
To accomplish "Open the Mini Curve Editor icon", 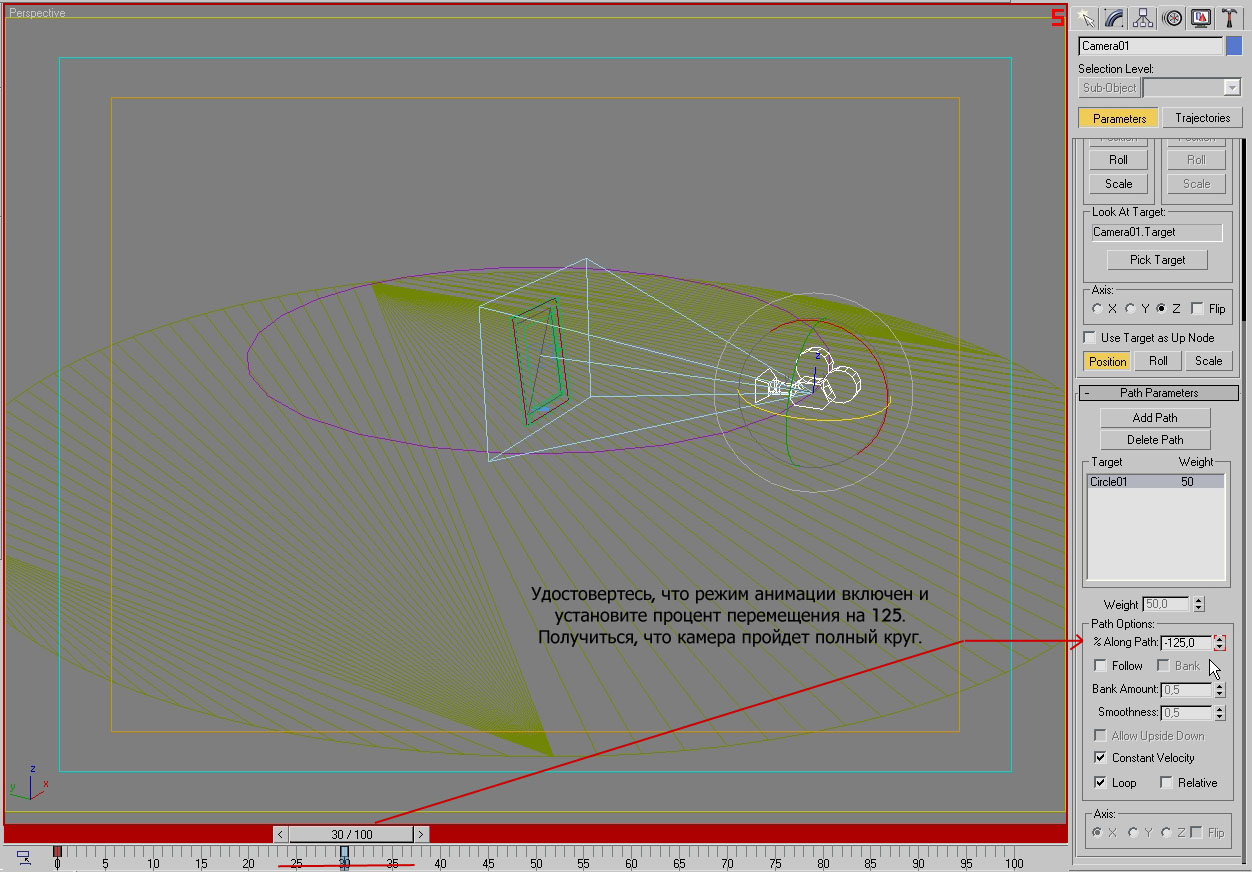I will (x=23, y=857).
